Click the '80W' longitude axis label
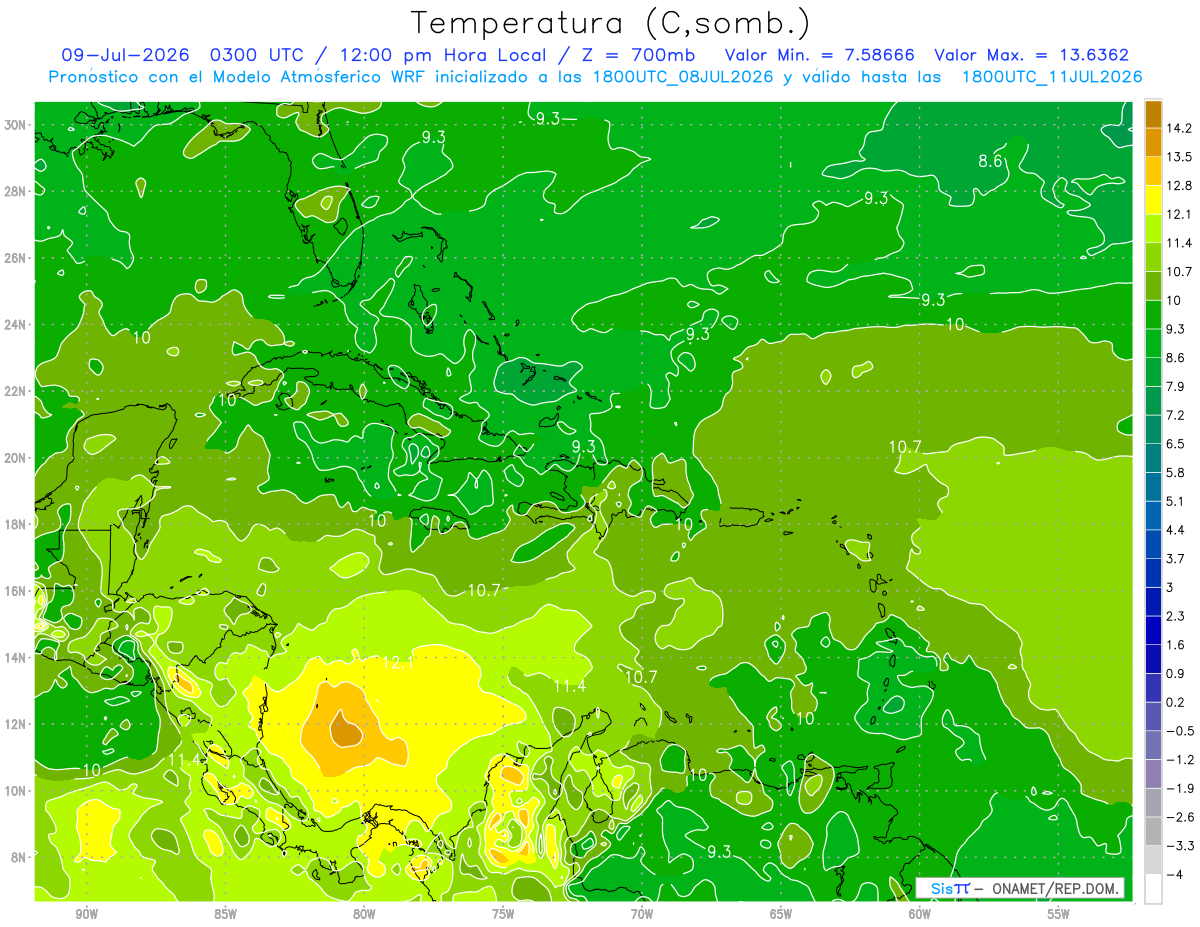 tap(364, 915)
